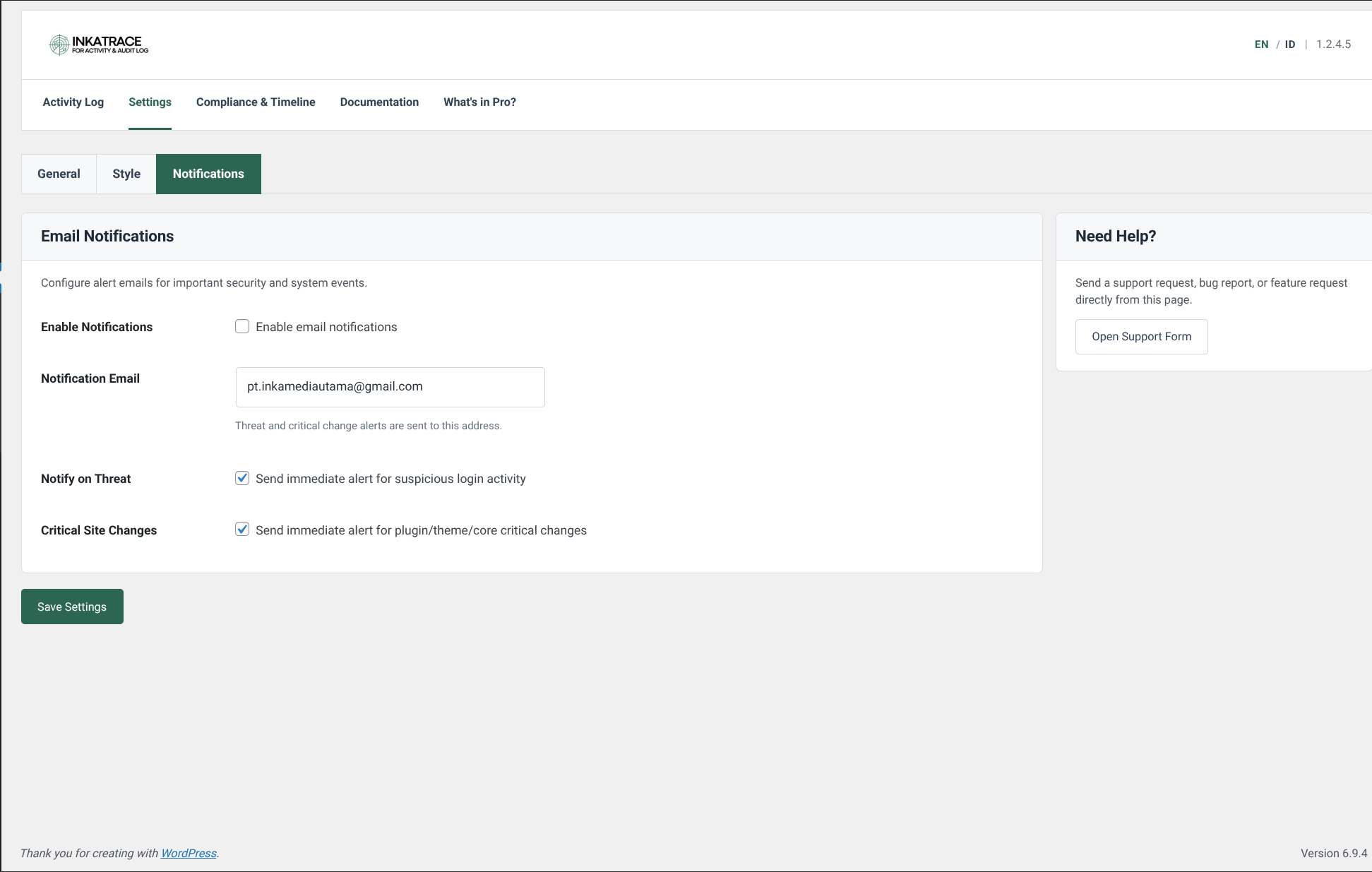Click the Notification Email input field

coord(390,387)
